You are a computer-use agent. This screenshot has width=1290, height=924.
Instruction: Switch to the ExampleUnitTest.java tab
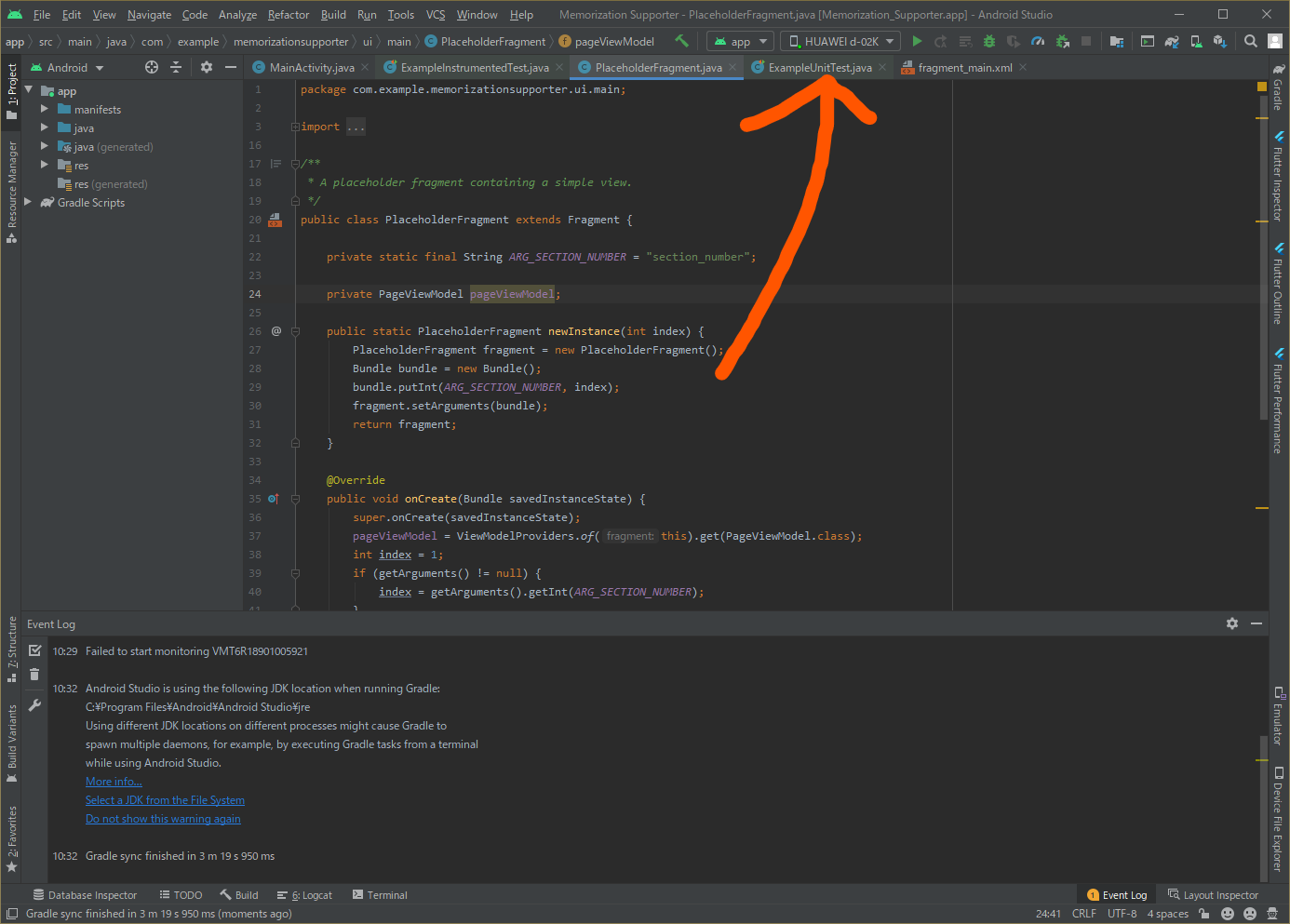pos(820,67)
